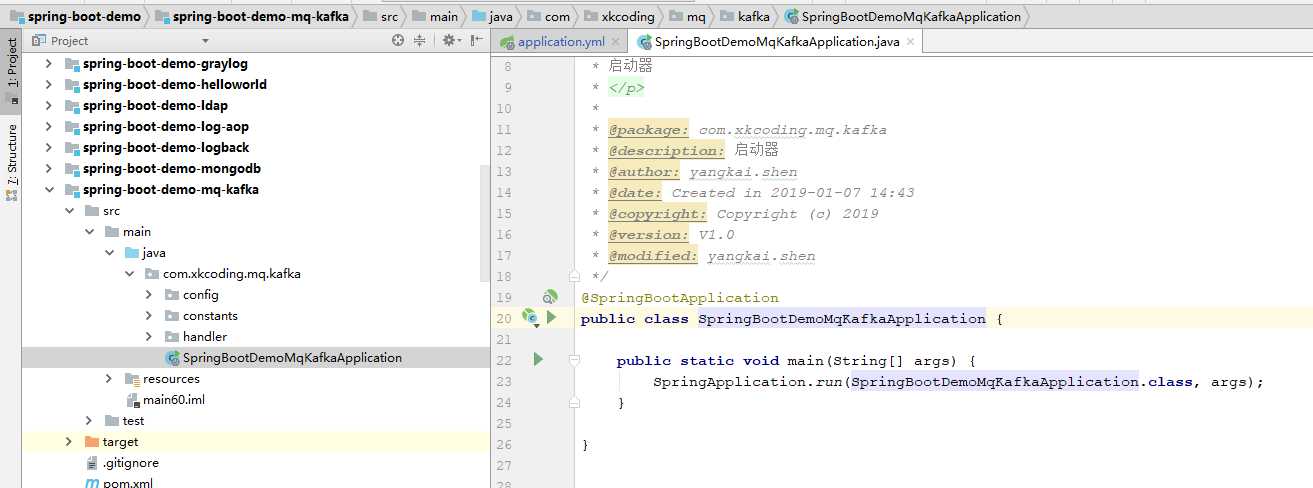The height and width of the screenshot is (488, 1313).
Task: Click the blue java source folder icon
Action: click(x=132, y=253)
